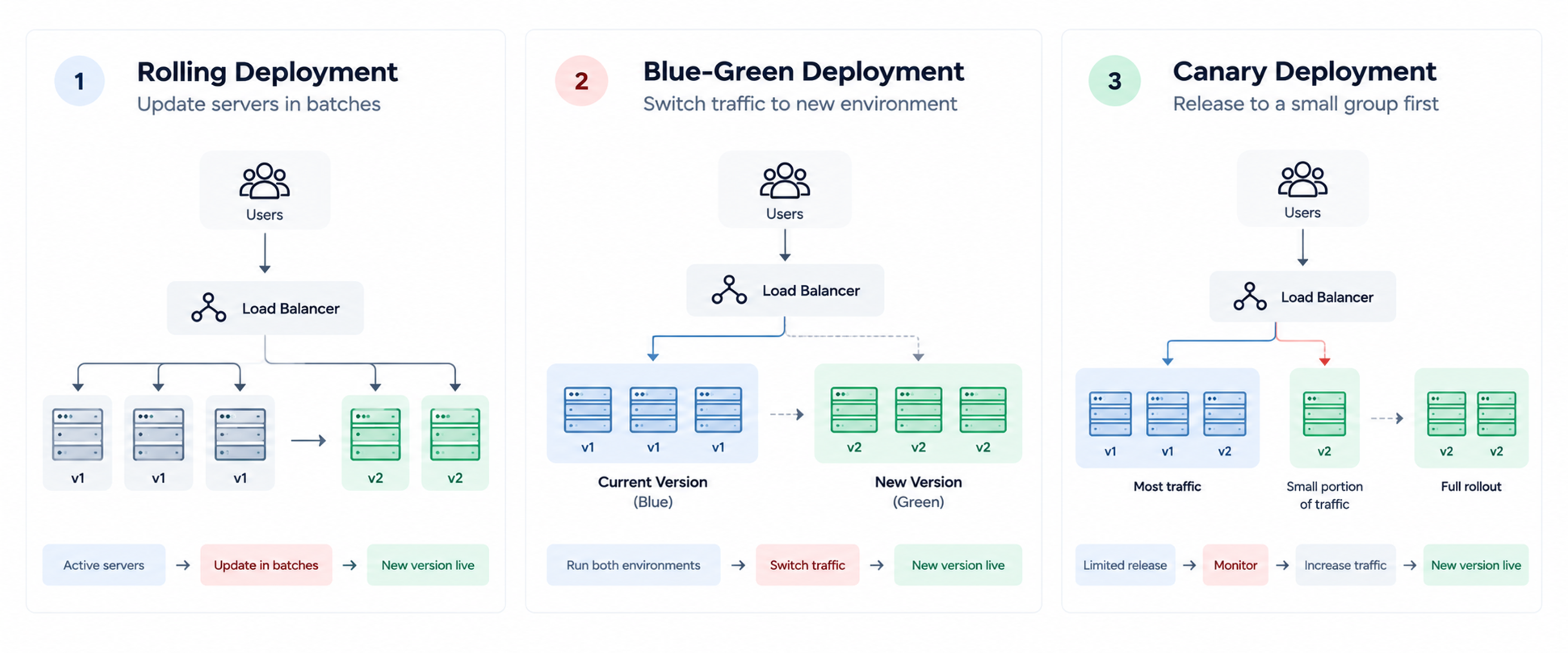This screenshot has height=653, width=1568.
Task: Click the Load Balancer text in Rolling Deployment
Action: 291,309
